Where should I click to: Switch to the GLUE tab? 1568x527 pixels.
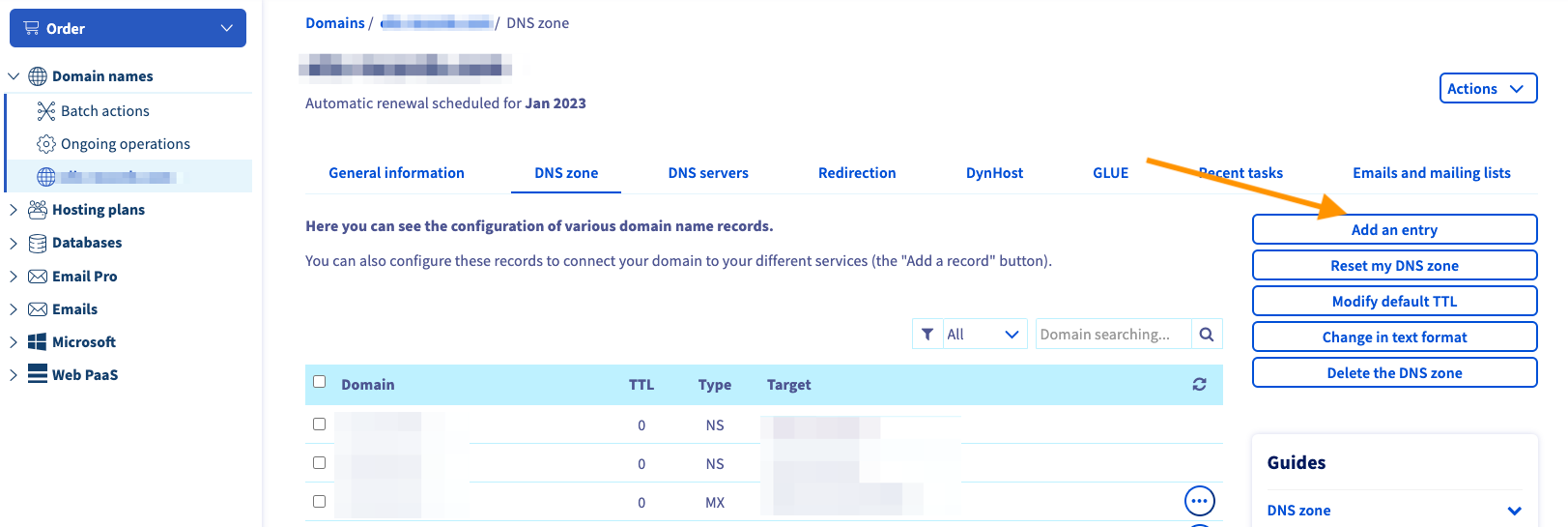click(x=1110, y=173)
